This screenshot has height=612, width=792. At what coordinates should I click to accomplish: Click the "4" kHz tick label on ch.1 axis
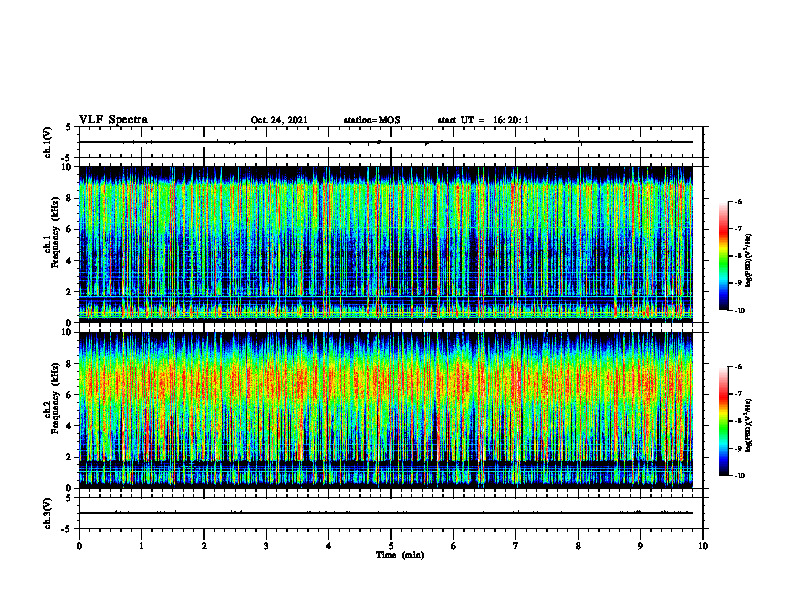tap(70, 261)
